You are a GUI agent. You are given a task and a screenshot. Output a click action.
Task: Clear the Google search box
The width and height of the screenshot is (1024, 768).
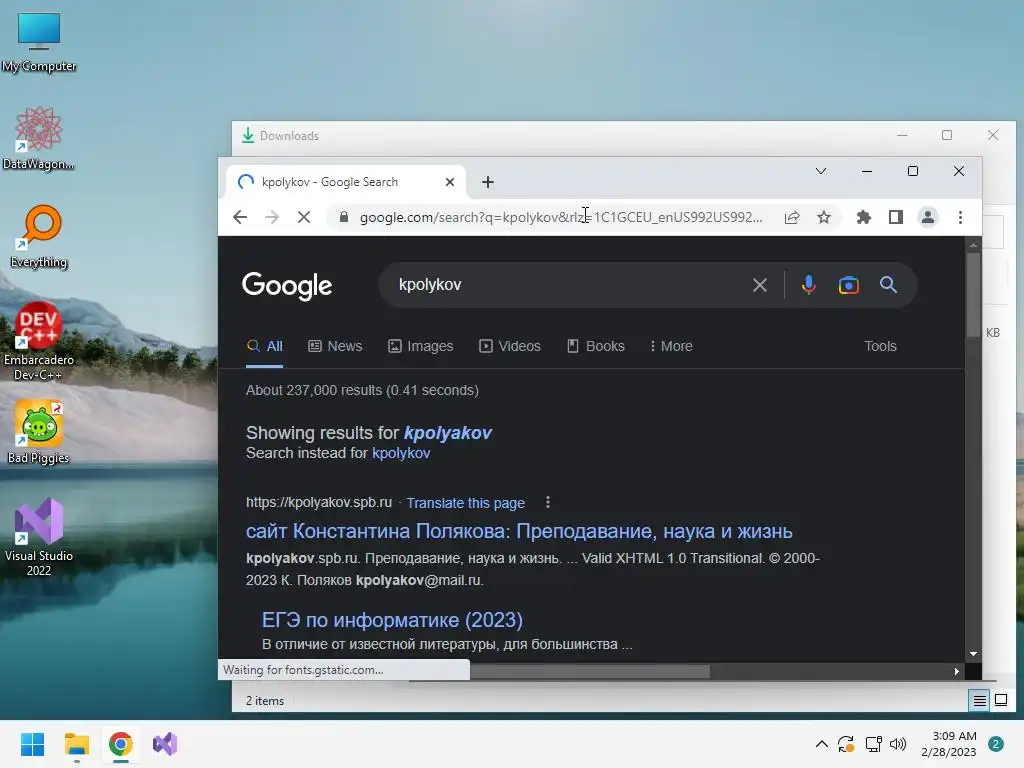point(760,285)
